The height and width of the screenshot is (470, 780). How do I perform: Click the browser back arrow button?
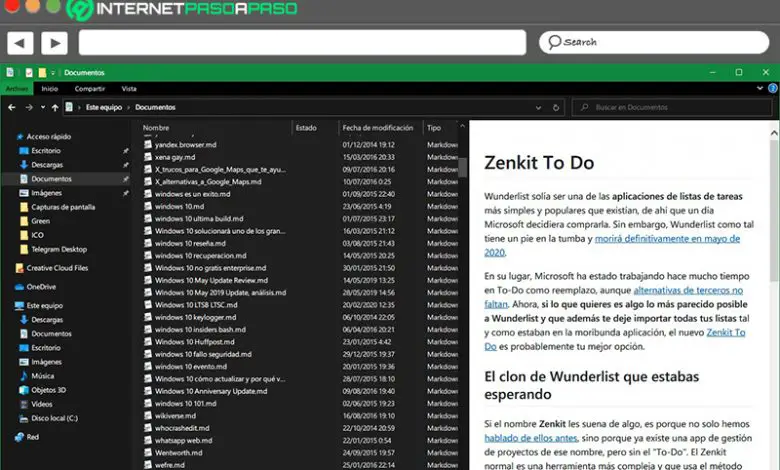[x=20, y=43]
